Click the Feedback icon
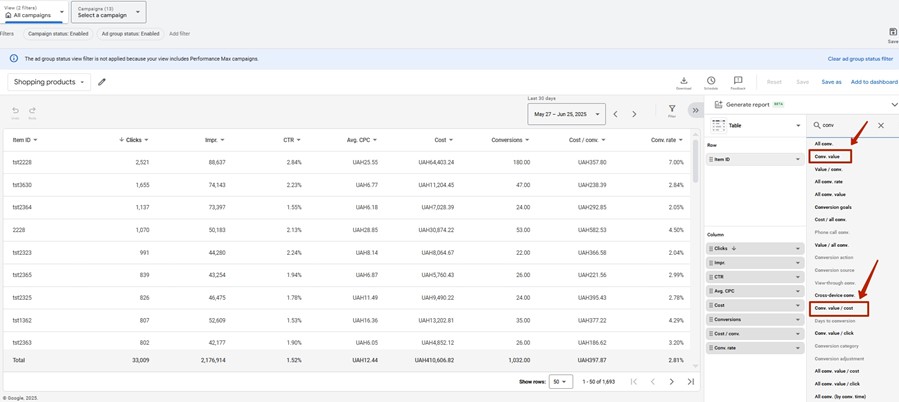Image resolution: width=899 pixels, height=402 pixels. coord(738,81)
